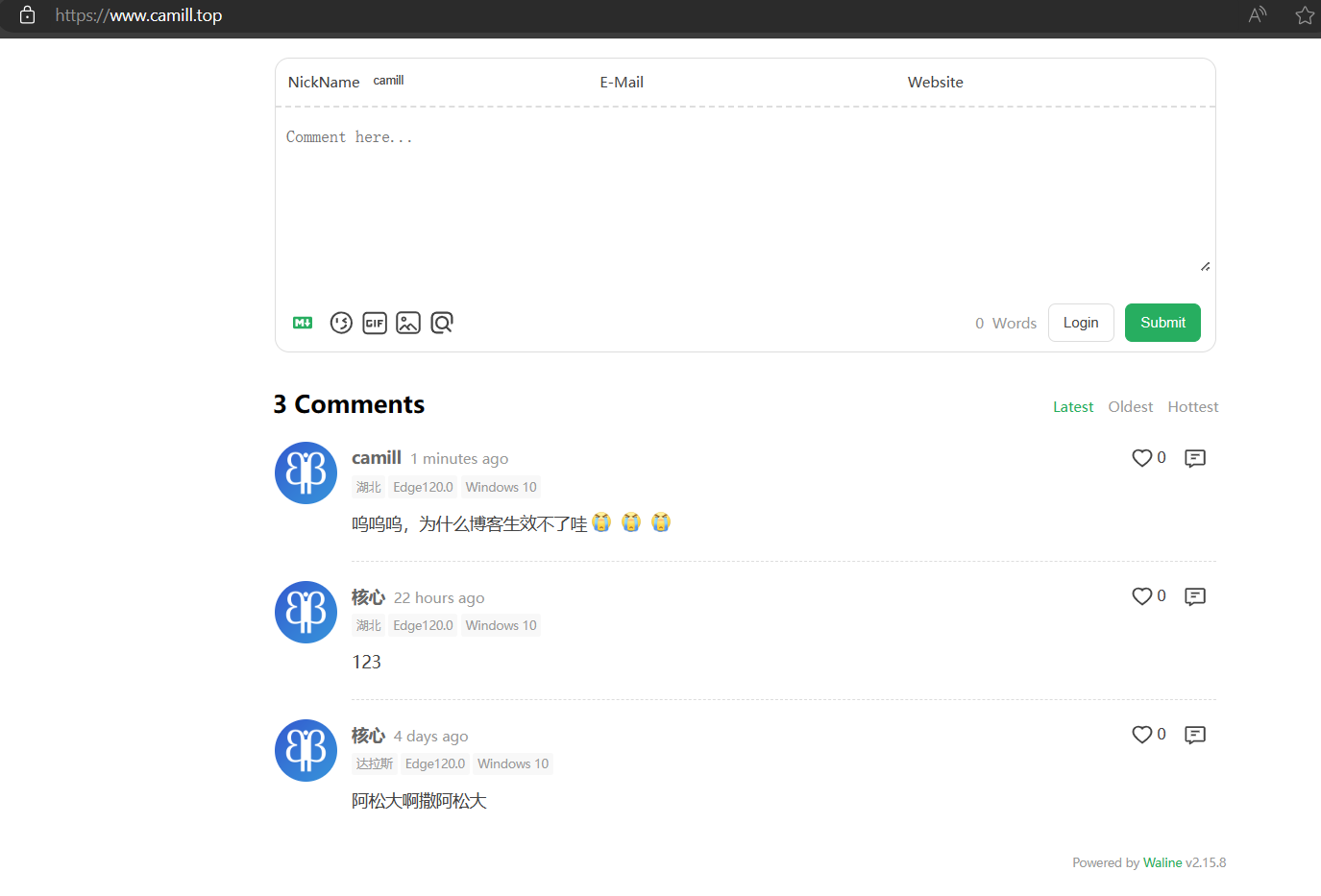
Task: Open the Waline link in footer
Action: [1162, 862]
